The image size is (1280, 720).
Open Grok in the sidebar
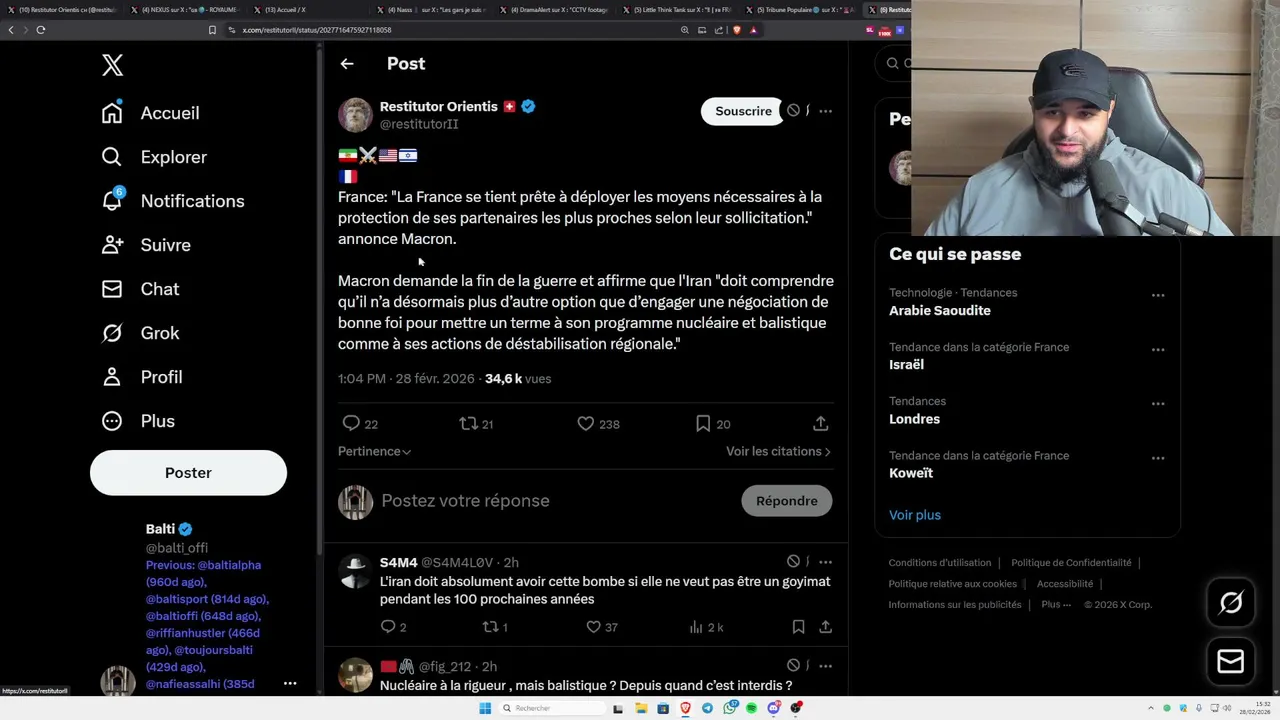pos(140,333)
